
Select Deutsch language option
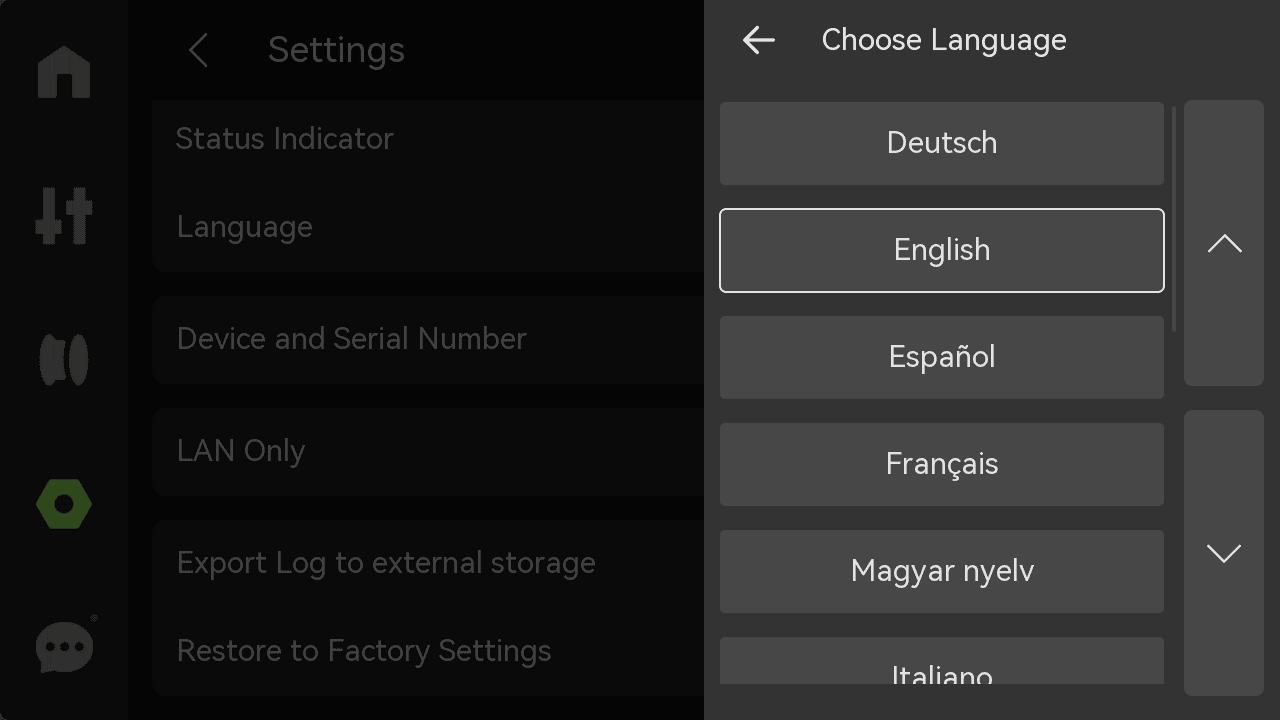[942, 143]
